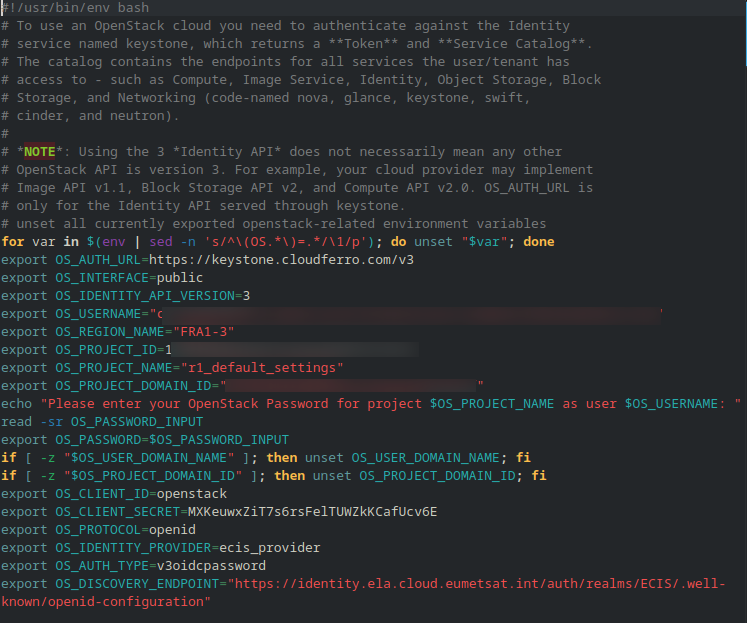Click the identity.ela.cloud.eumetsat.int discovery URL
747x623 pixels.
tap(476, 584)
